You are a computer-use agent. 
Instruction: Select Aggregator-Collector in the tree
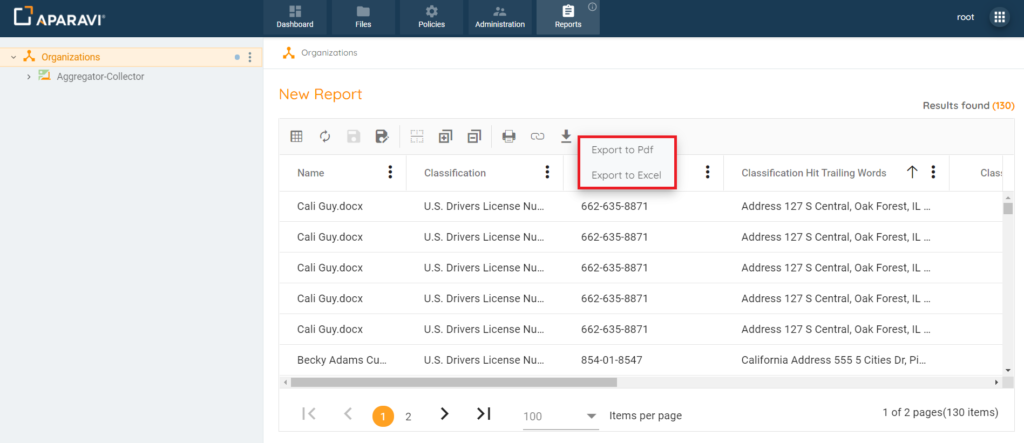point(101,77)
